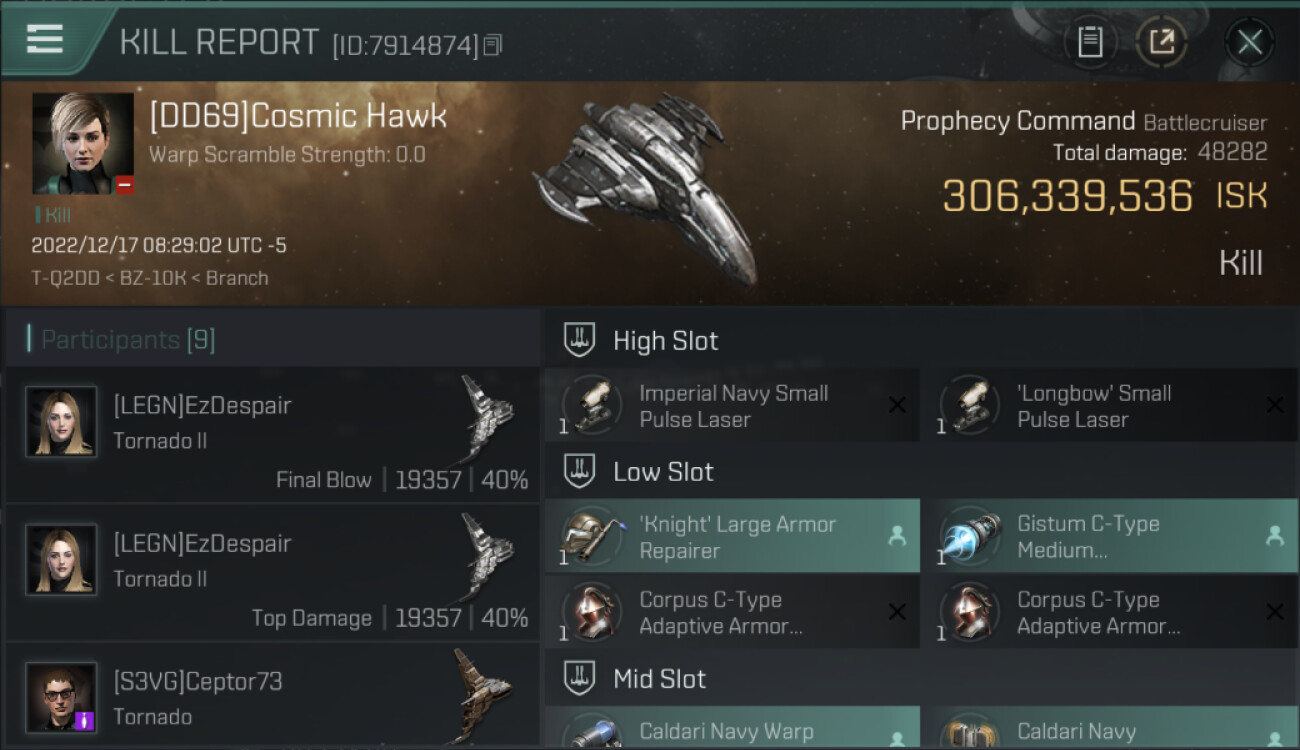Open the hamburger menu
Image resolution: width=1300 pixels, height=750 pixels.
pyautogui.click(x=45, y=39)
